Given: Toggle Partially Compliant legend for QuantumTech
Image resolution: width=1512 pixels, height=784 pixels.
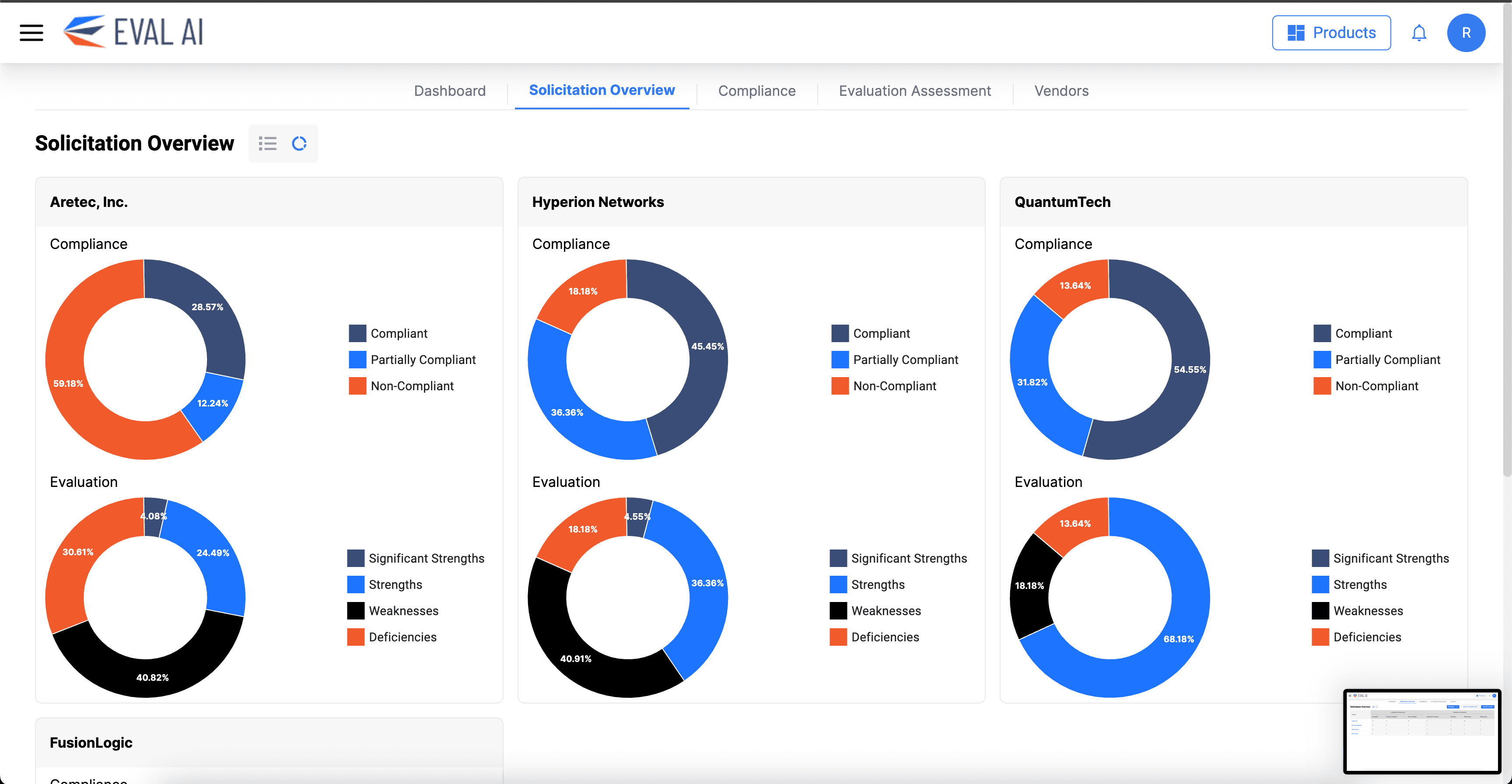Looking at the screenshot, I should pos(1376,360).
